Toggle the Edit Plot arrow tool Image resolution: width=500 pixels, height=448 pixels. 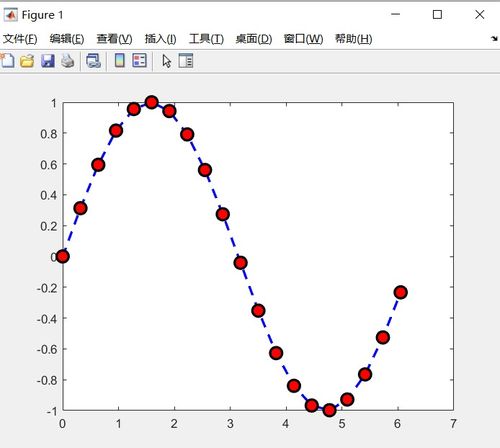point(166,61)
